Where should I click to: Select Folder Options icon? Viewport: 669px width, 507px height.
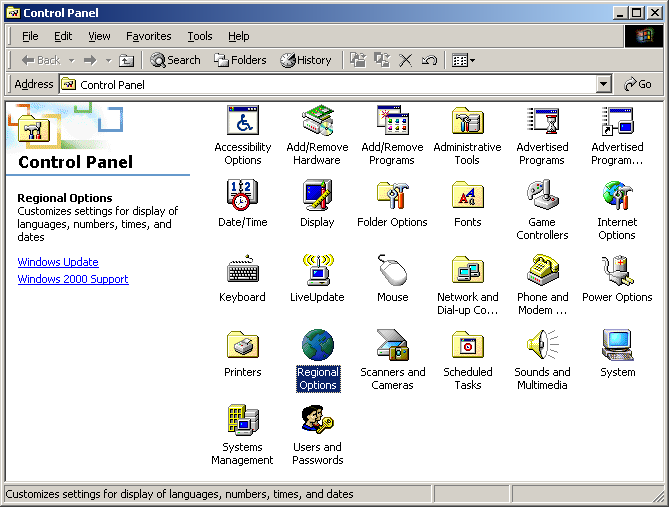[x=393, y=195]
